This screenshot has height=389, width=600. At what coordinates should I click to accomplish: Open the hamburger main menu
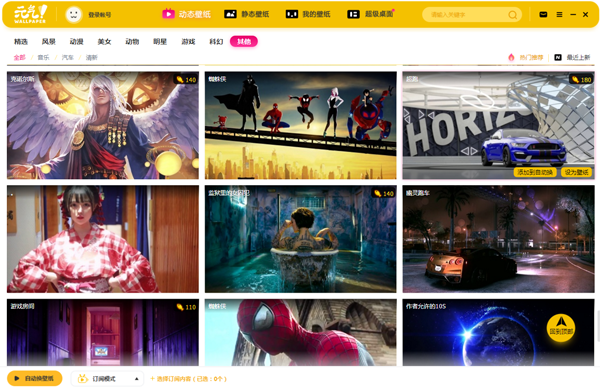point(559,15)
